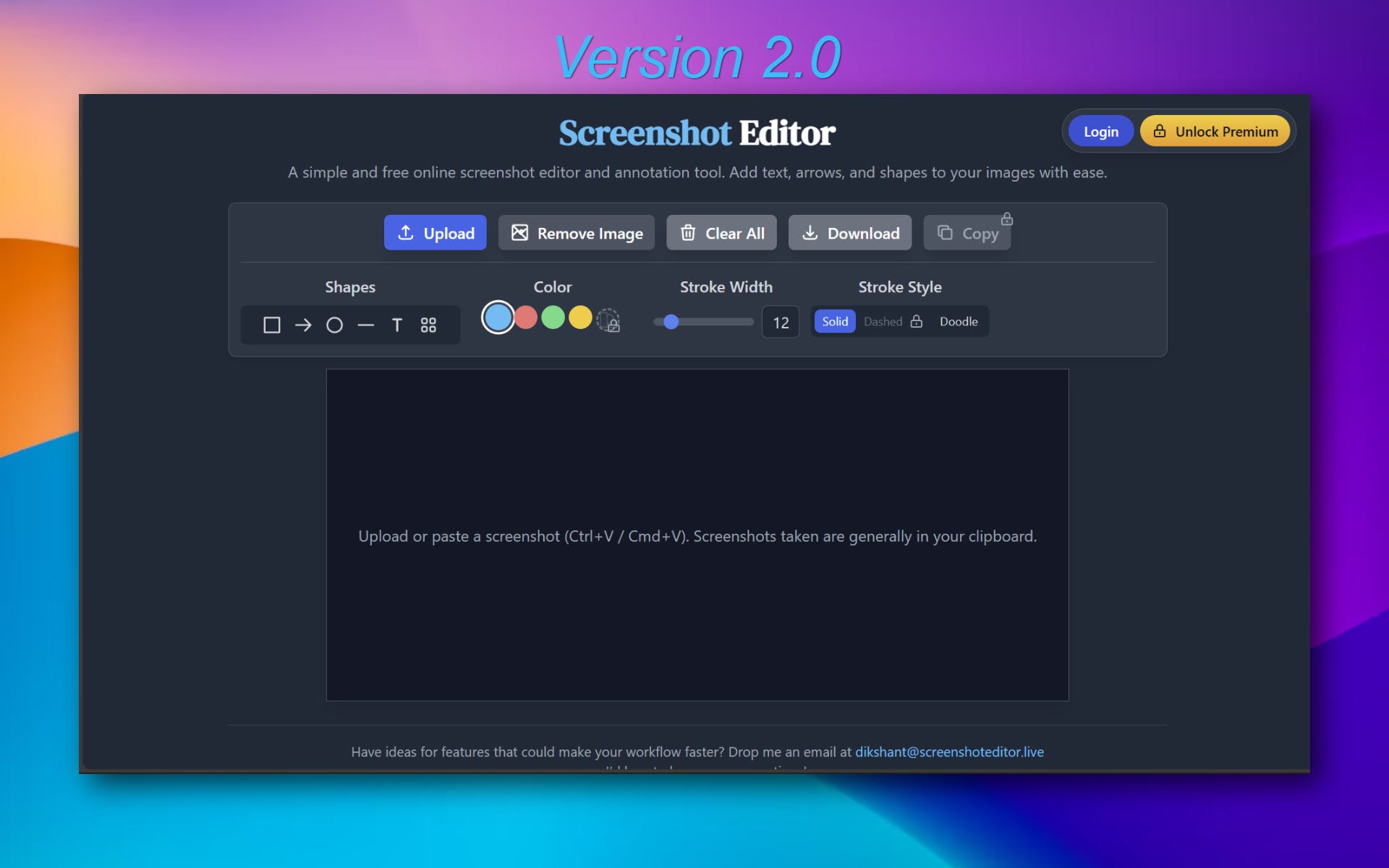This screenshot has width=1389, height=868.
Task: Click the stroke width number field
Action: (x=781, y=323)
